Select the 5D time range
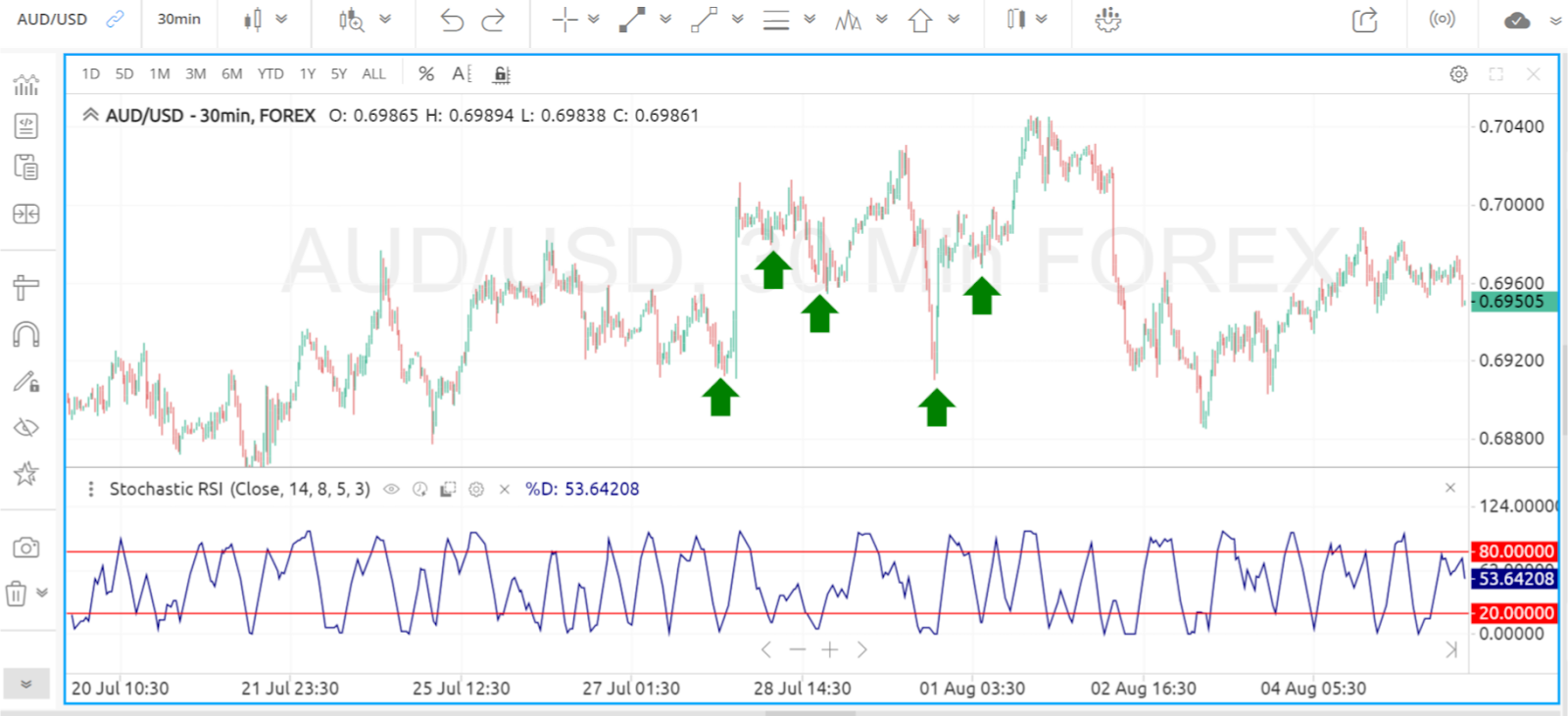1568x716 pixels. pyautogui.click(x=124, y=74)
